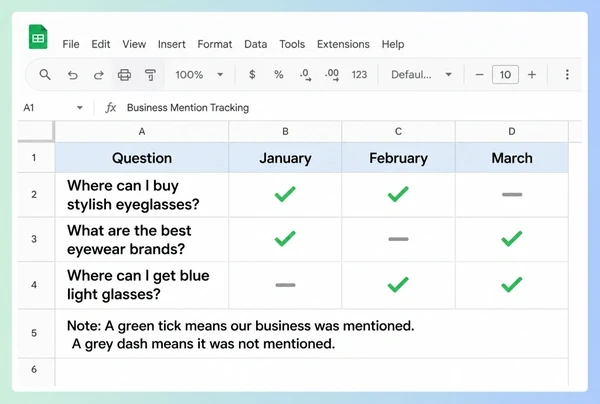
Task: Undo the last action
Action: click(73, 75)
